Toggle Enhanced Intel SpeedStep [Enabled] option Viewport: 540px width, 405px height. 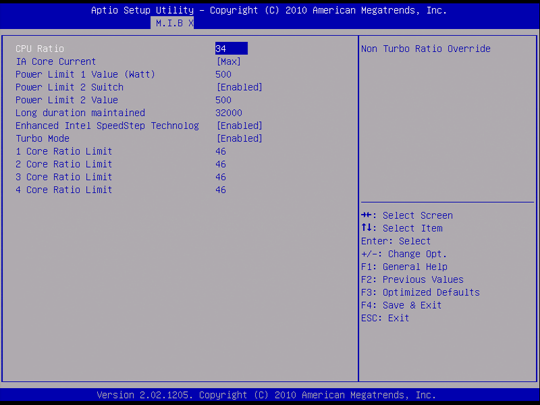click(239, 126)
